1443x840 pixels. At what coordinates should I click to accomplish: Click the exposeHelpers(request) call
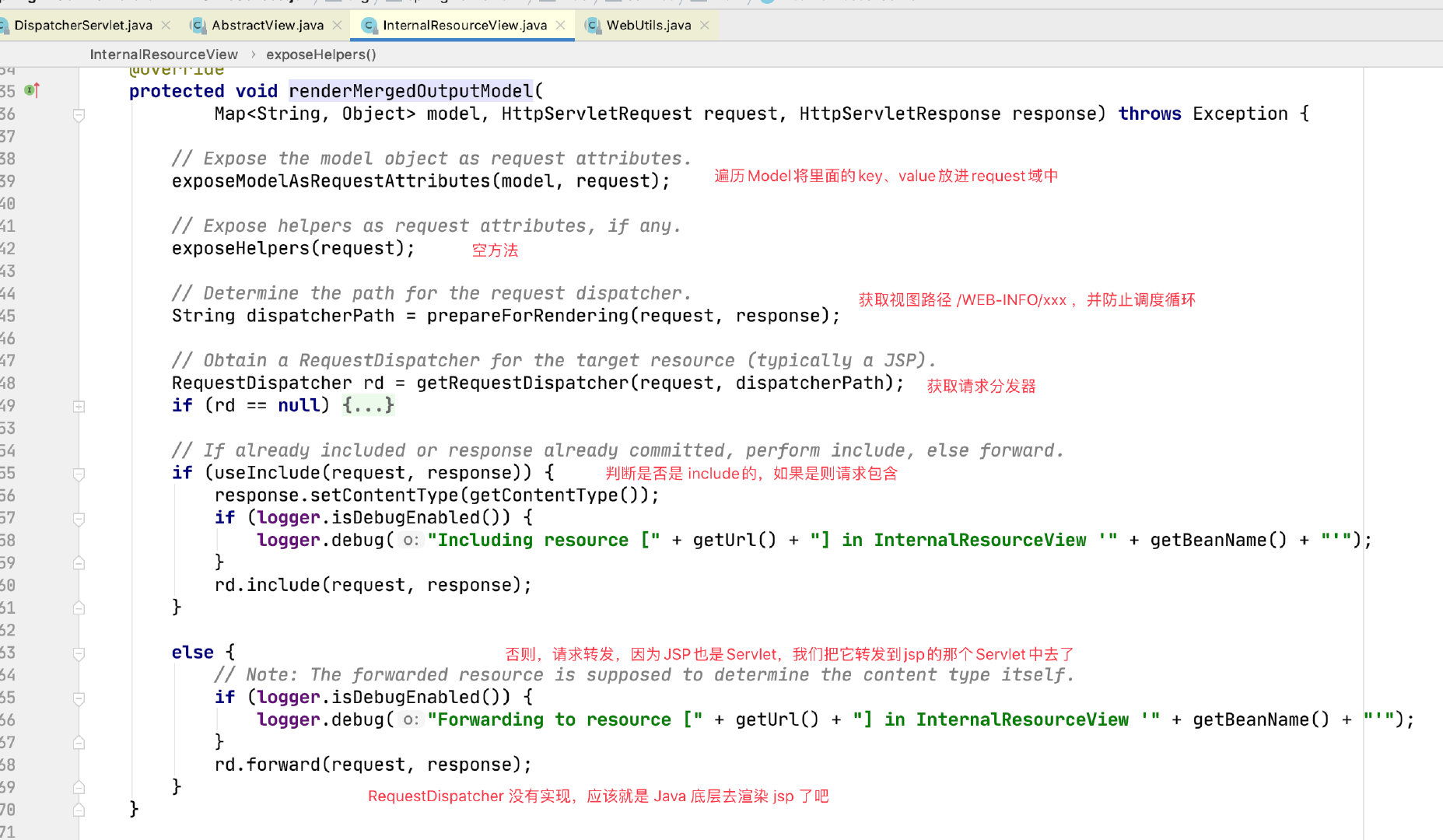[293, 248]
